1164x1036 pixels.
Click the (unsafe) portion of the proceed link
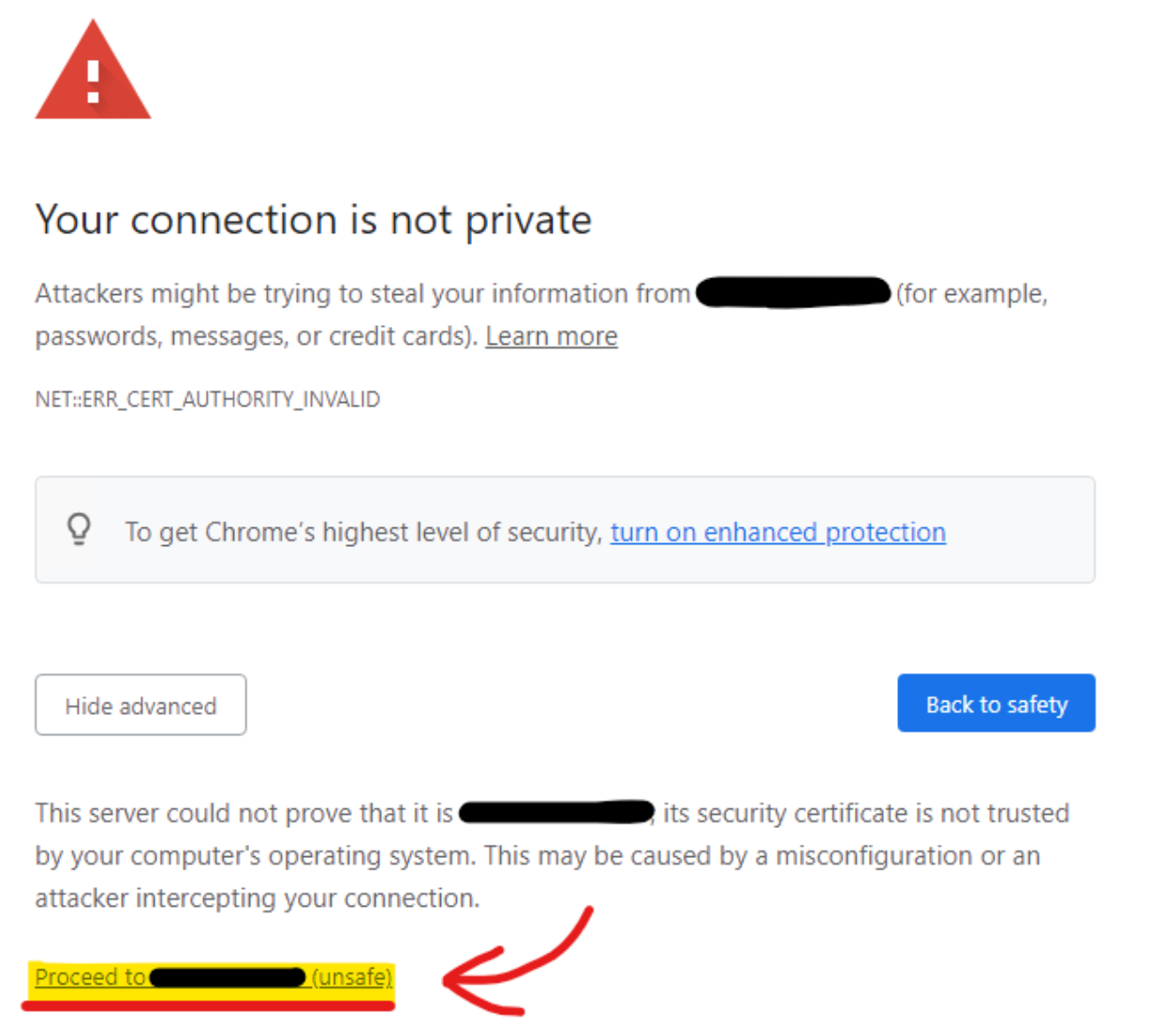[353, 977]
